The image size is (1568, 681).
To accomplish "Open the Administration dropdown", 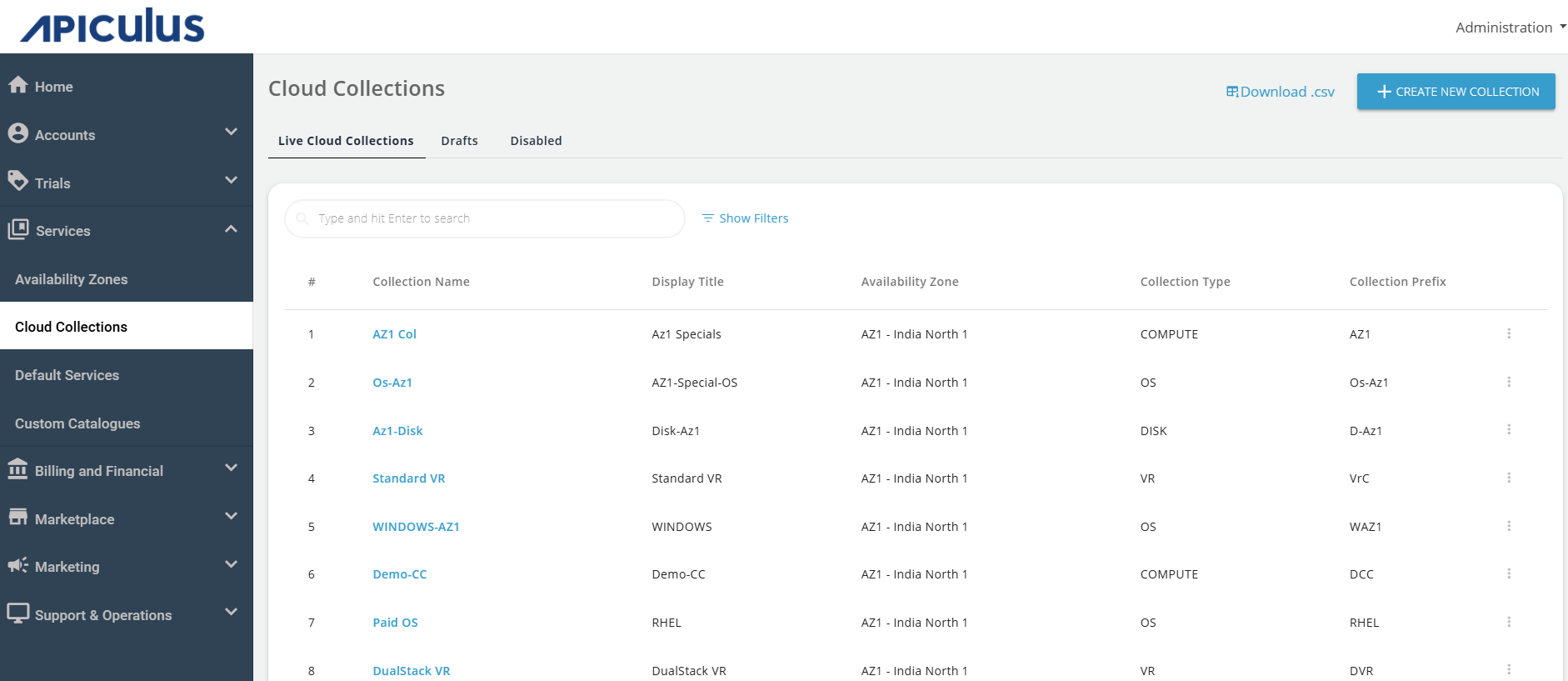I will [1510, 28].
